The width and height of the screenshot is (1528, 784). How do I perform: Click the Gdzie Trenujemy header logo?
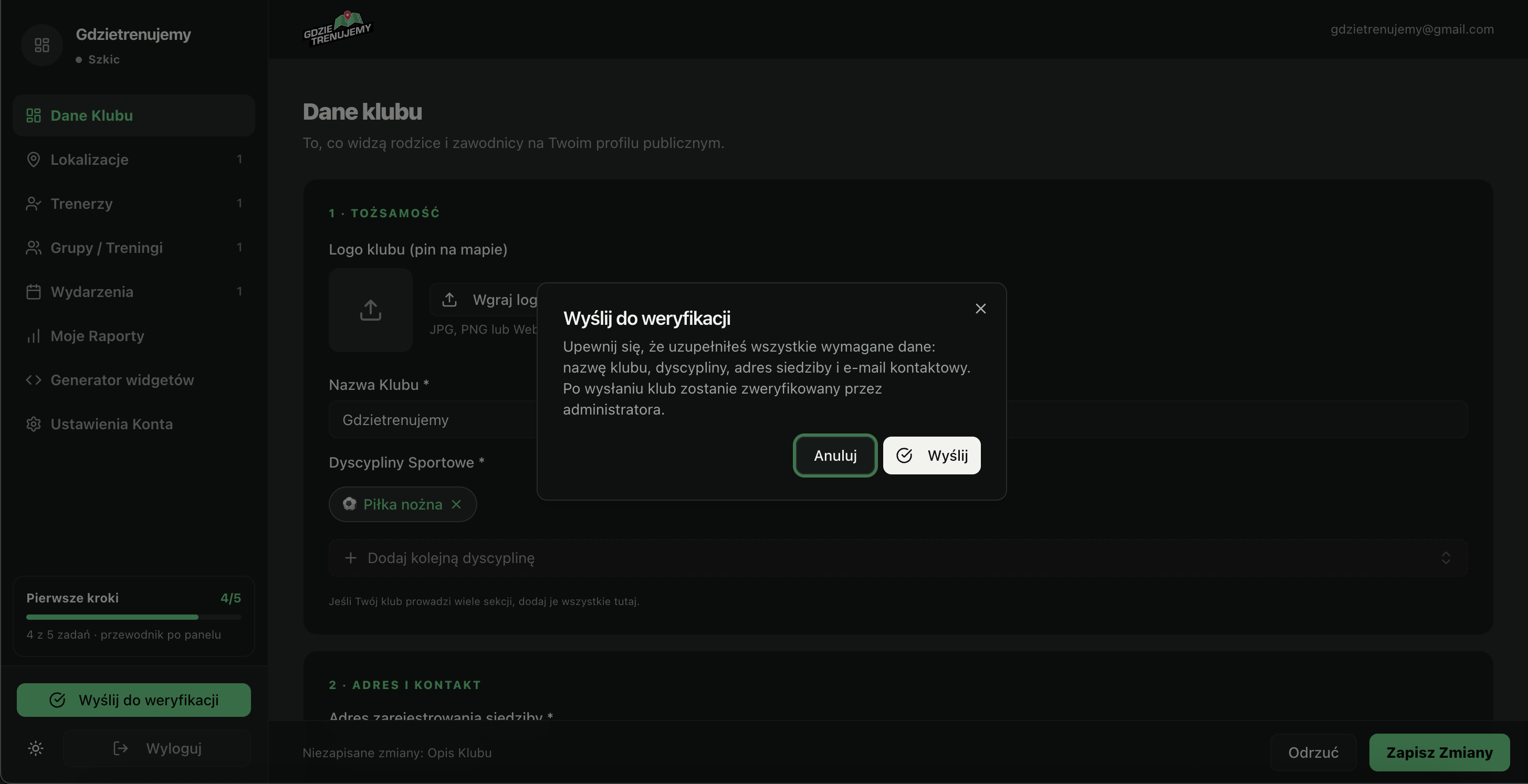coord(338,28)
